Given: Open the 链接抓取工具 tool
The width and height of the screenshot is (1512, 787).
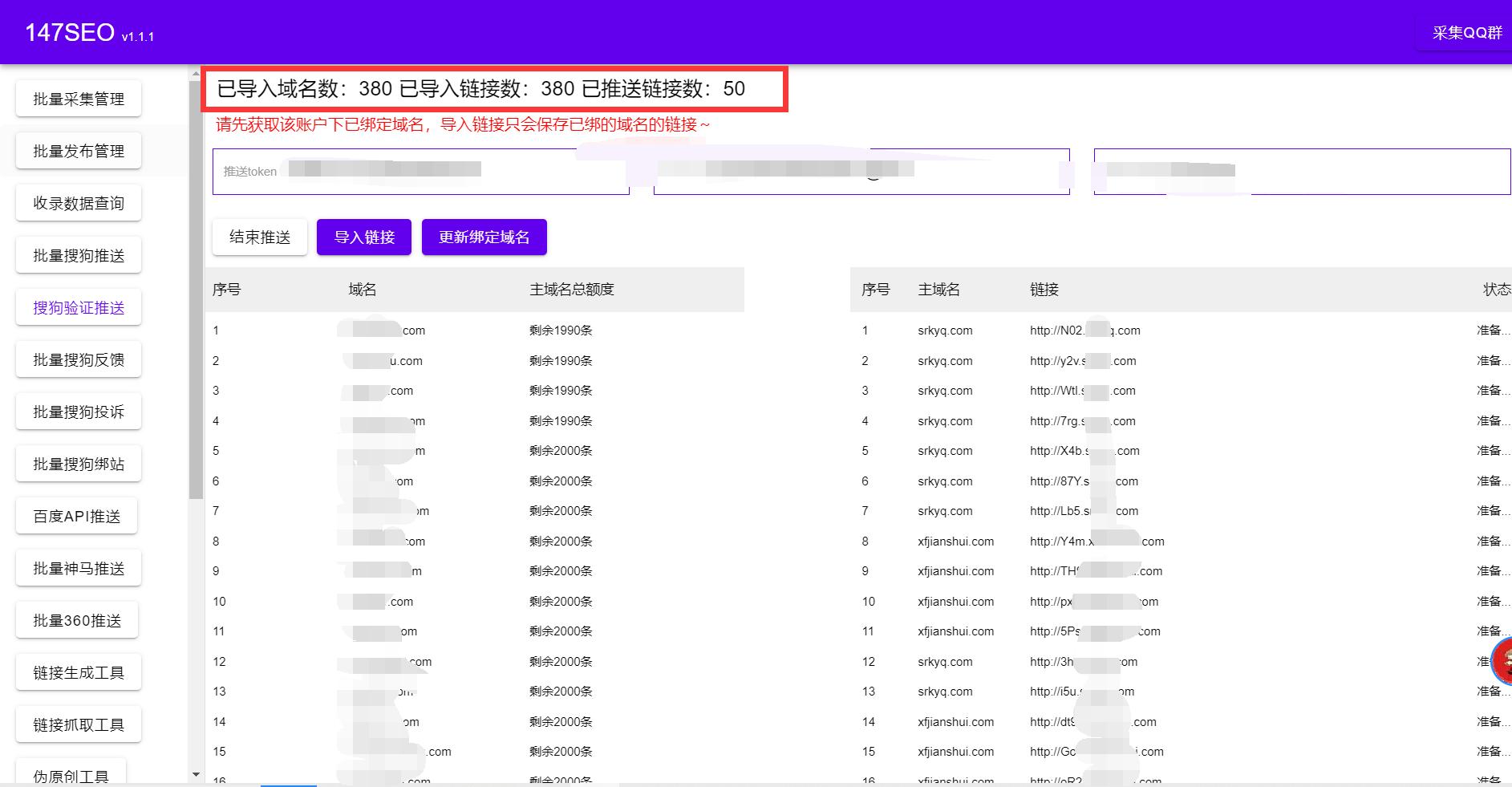Looking at the screenshot, I should 78,724.
